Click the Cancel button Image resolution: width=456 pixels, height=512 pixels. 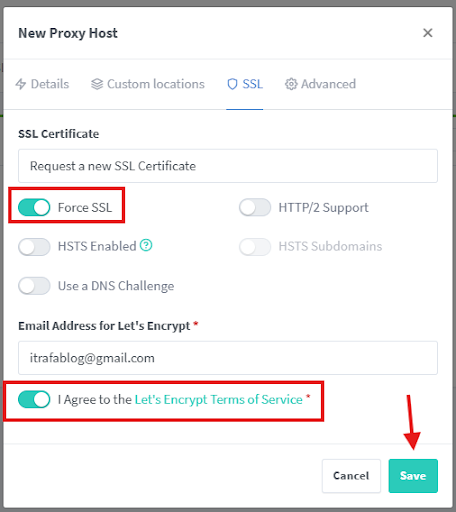351,476
